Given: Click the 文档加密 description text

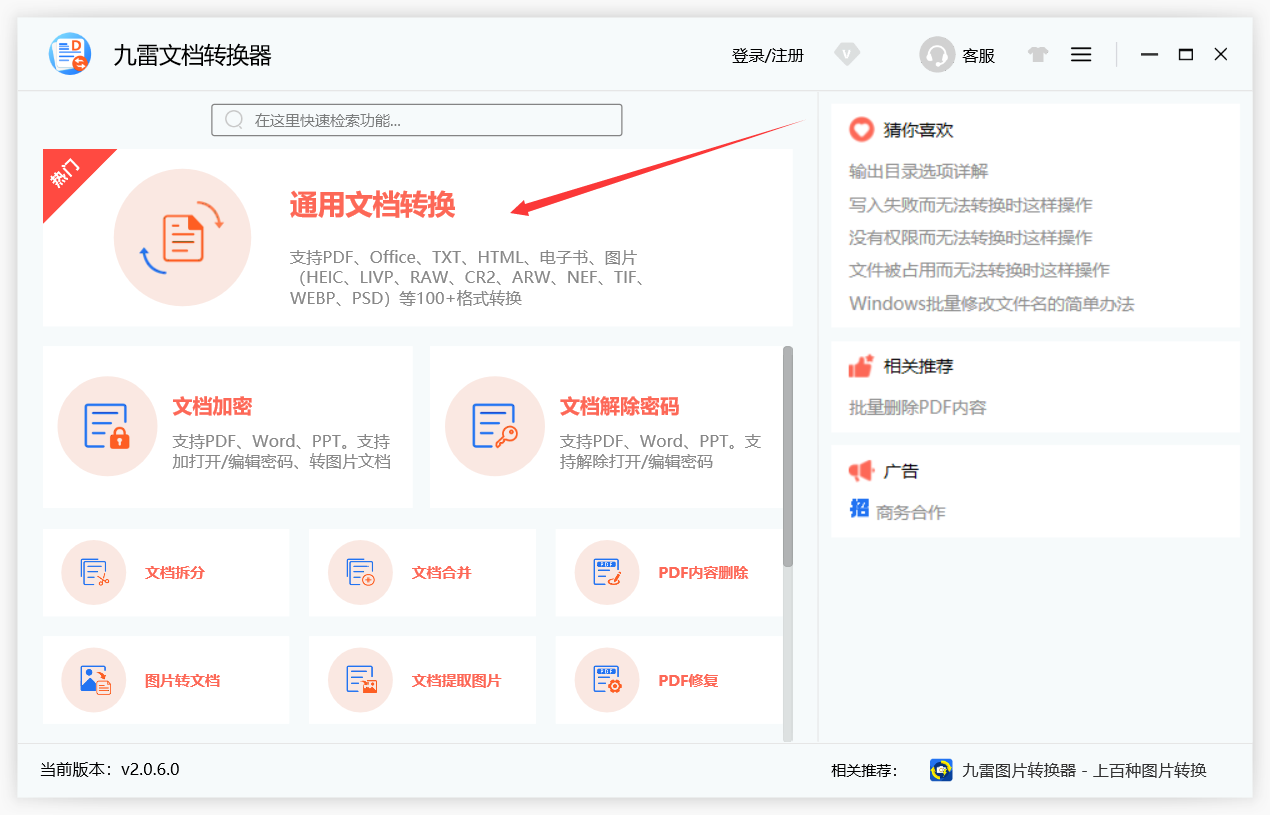Looking at the screenshot, I should 281,451.
